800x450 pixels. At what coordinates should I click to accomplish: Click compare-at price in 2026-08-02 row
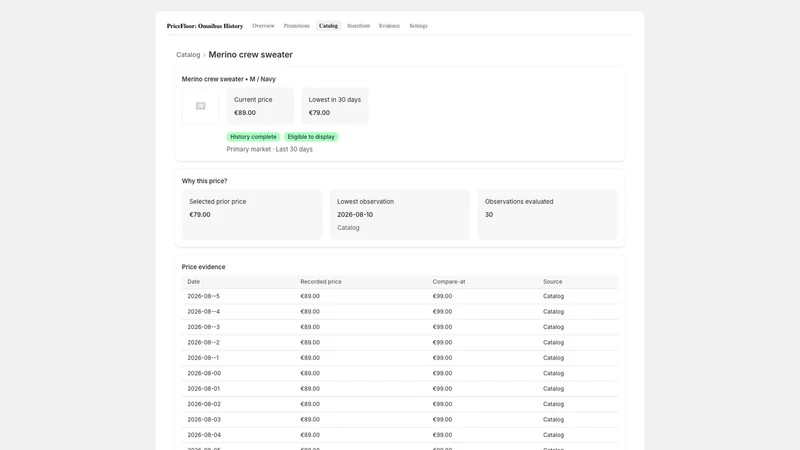[442, 404]
